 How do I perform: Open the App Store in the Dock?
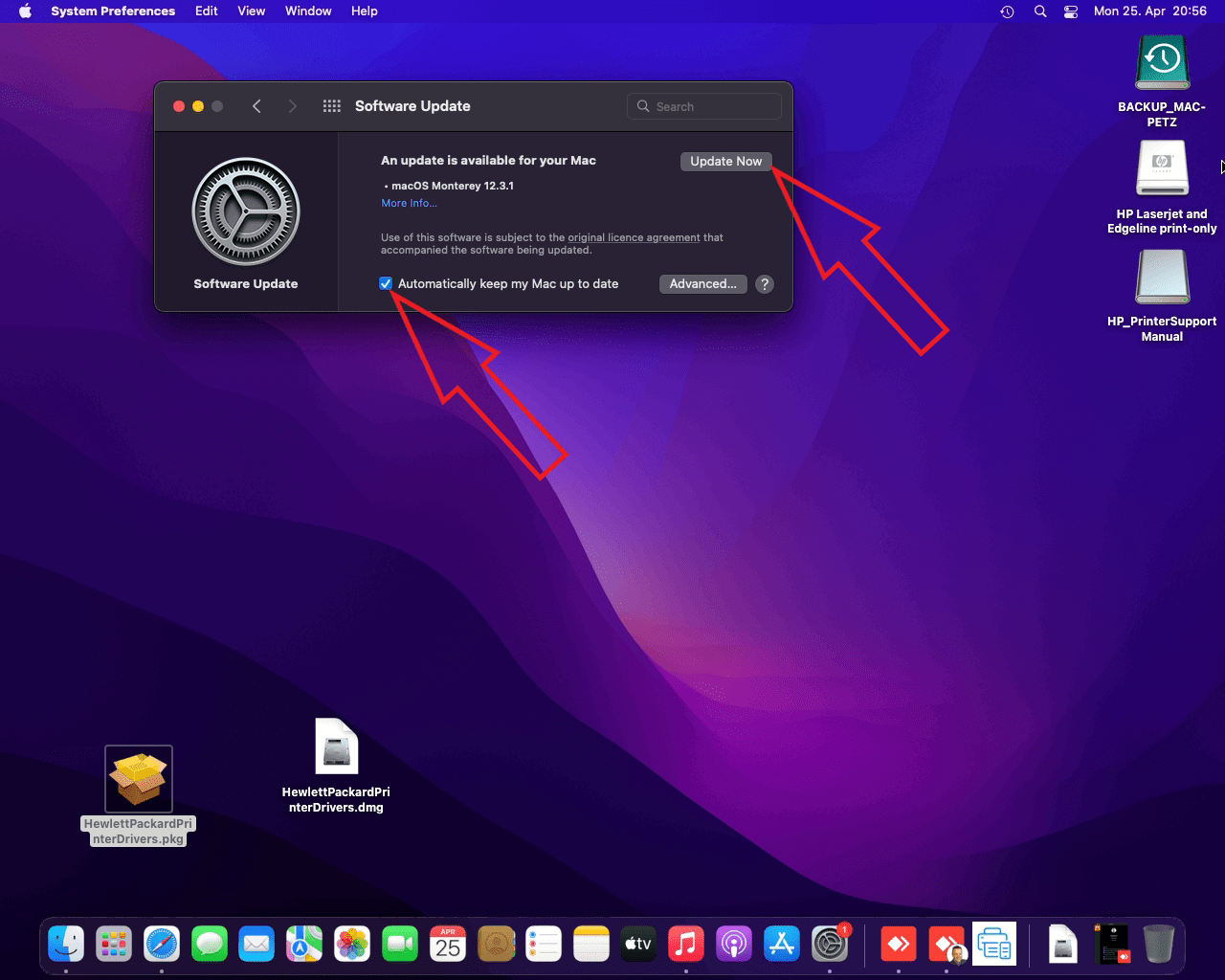click(x=782, y=945)
